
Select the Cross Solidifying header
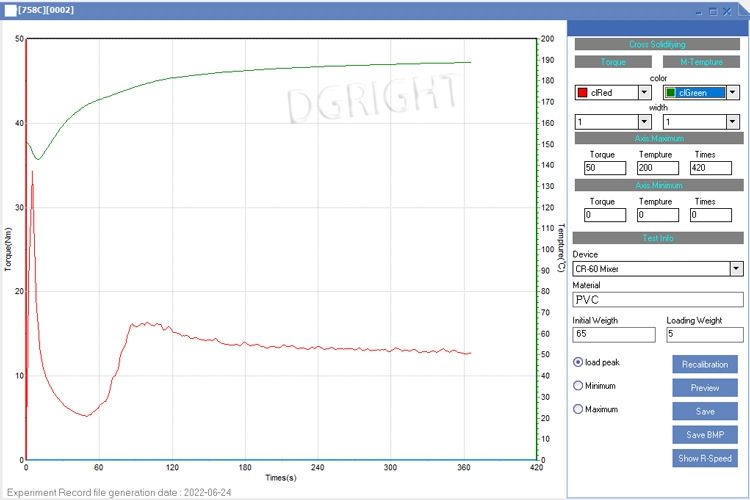coord(657,44)
